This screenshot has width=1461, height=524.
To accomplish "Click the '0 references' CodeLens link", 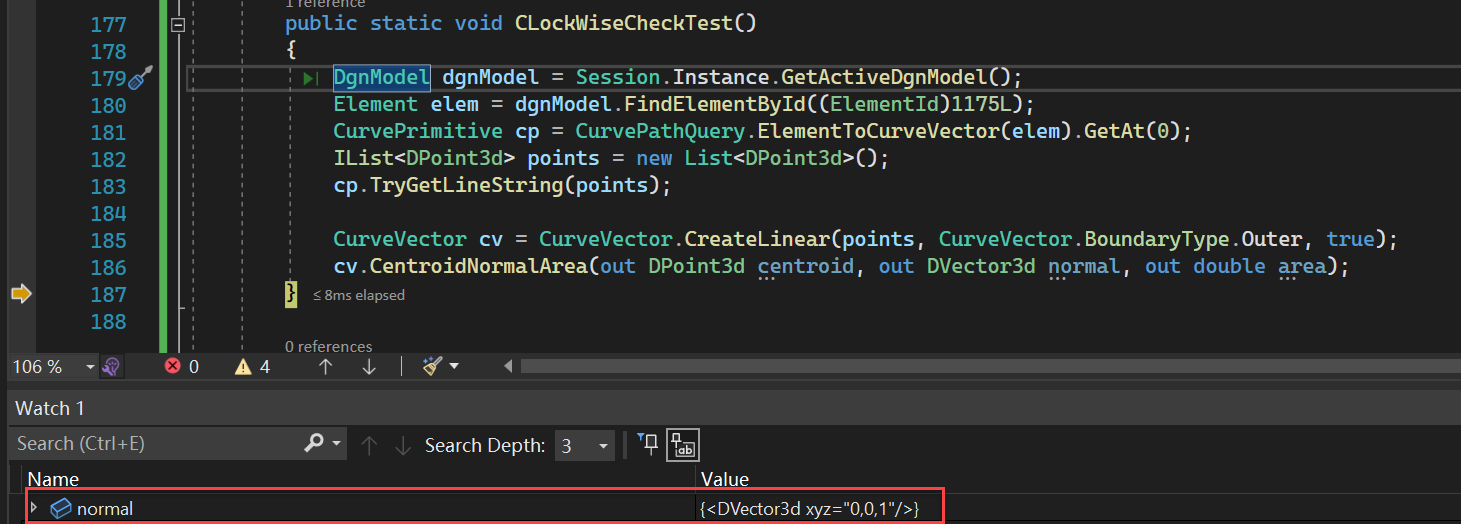I will click(x=328, y=346).
